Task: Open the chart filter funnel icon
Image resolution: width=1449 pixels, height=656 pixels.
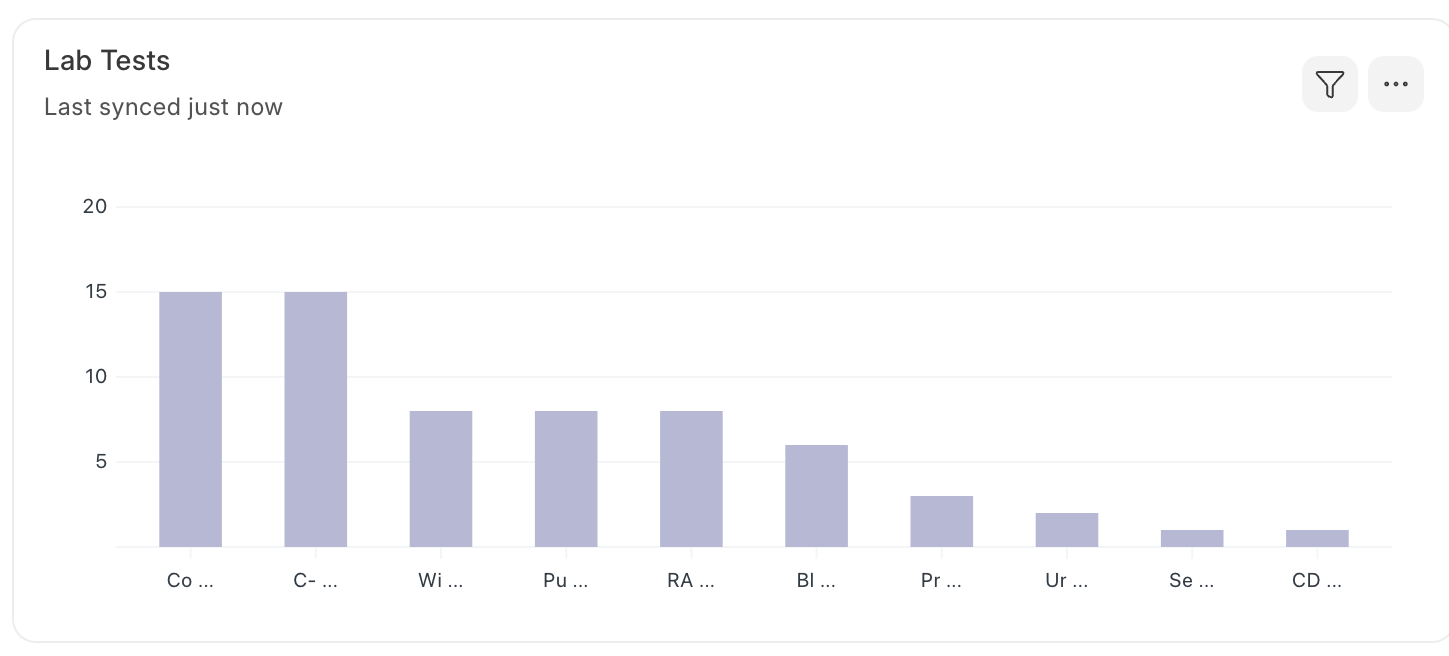Action: pyautogui.click(x=1329, y=85)
